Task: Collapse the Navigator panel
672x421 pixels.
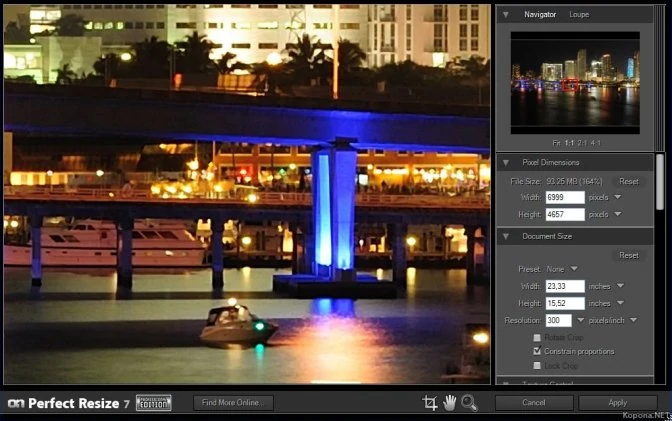Action: pos(506,15)
